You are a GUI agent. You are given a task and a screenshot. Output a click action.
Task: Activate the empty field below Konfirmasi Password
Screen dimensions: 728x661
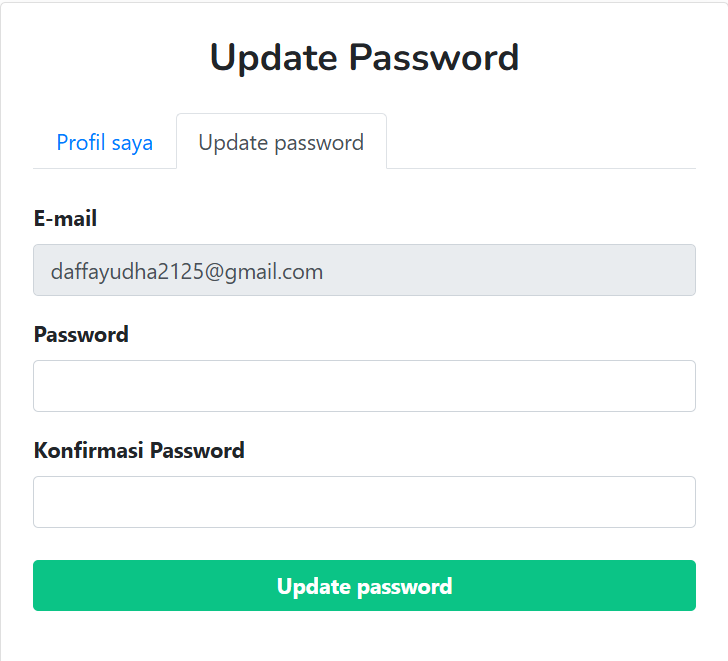coord(364,502)
